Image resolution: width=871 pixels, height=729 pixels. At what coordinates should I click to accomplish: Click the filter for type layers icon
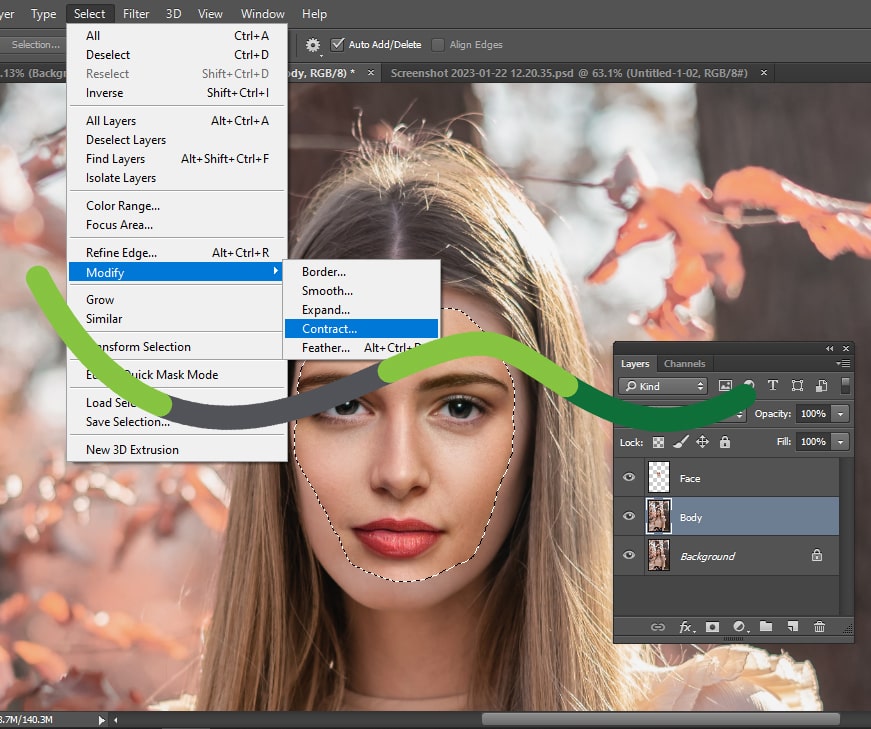point(772,386)
